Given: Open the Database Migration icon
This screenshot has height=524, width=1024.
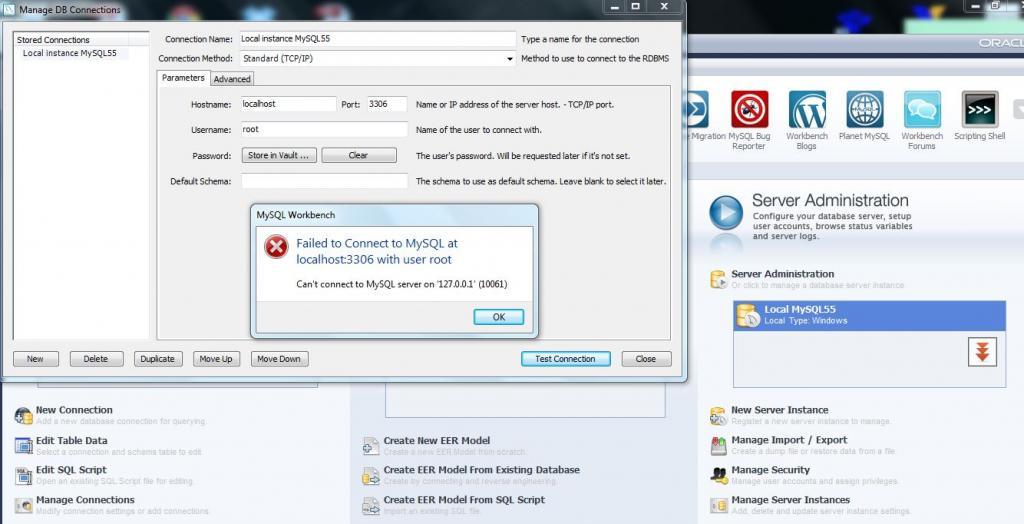Looking at the screenshot, I should [696, 109].
